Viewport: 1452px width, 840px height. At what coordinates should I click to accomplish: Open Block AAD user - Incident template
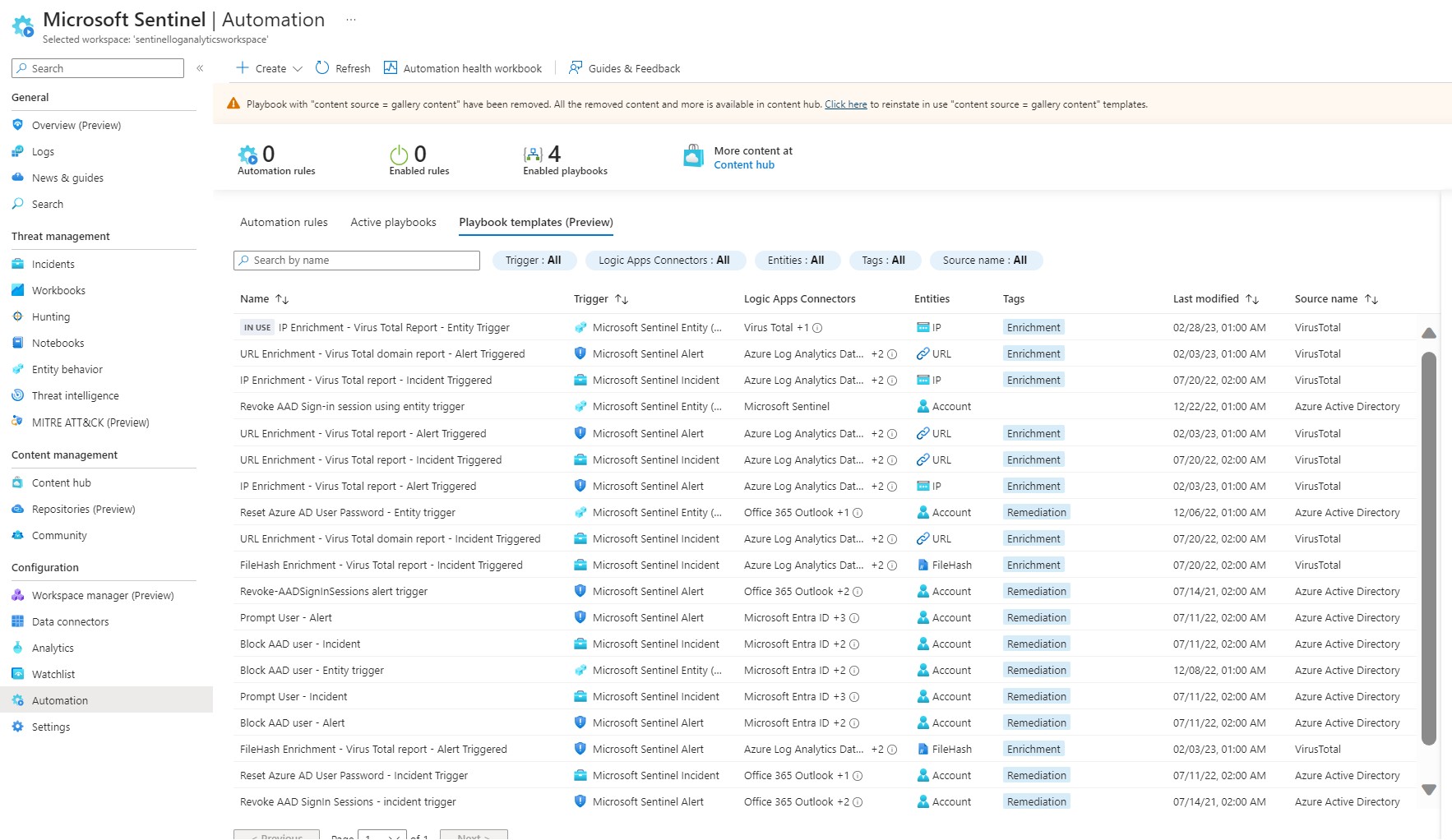tap(300, 644)
